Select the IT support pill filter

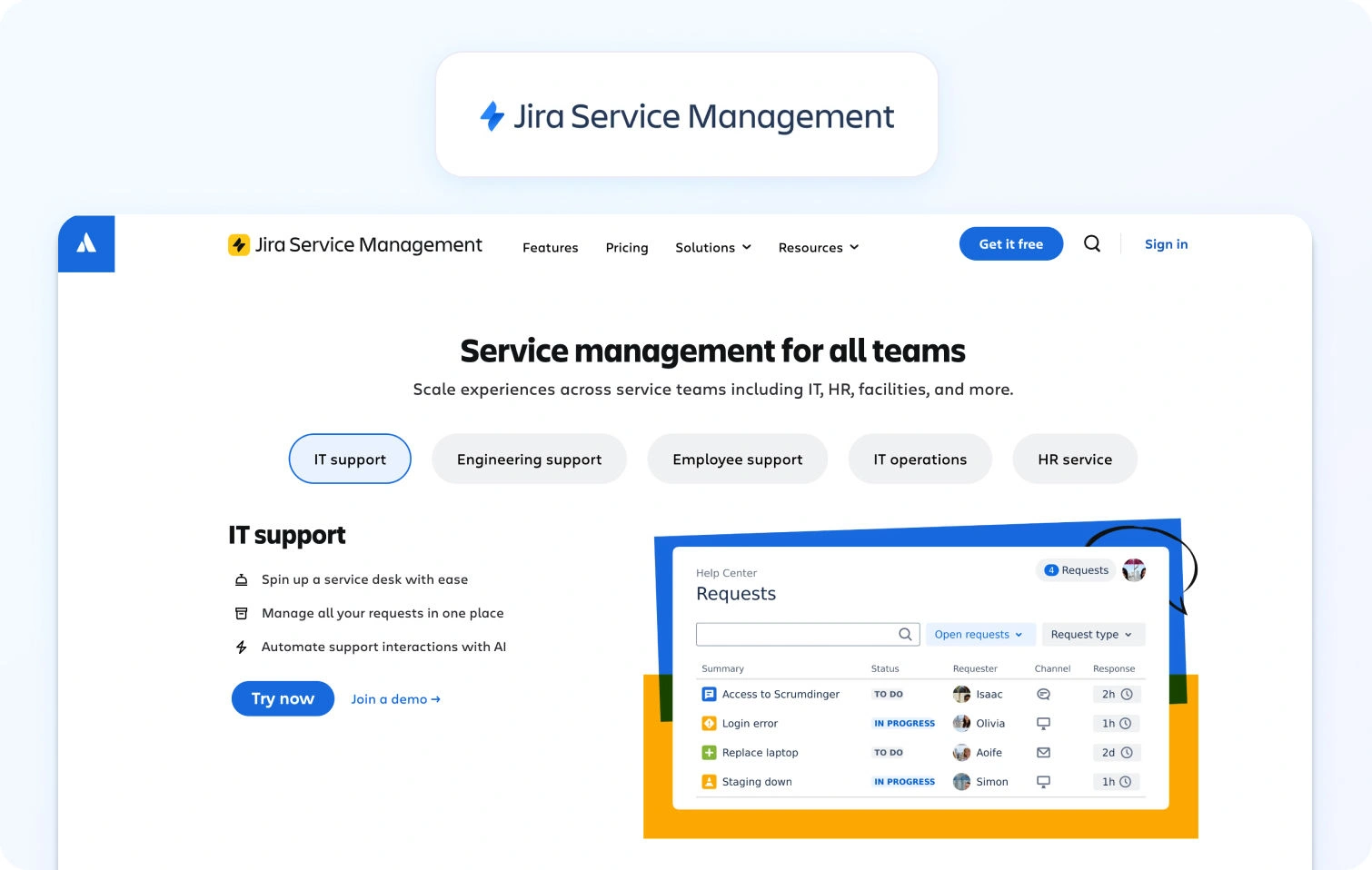(x=349, y=459)
